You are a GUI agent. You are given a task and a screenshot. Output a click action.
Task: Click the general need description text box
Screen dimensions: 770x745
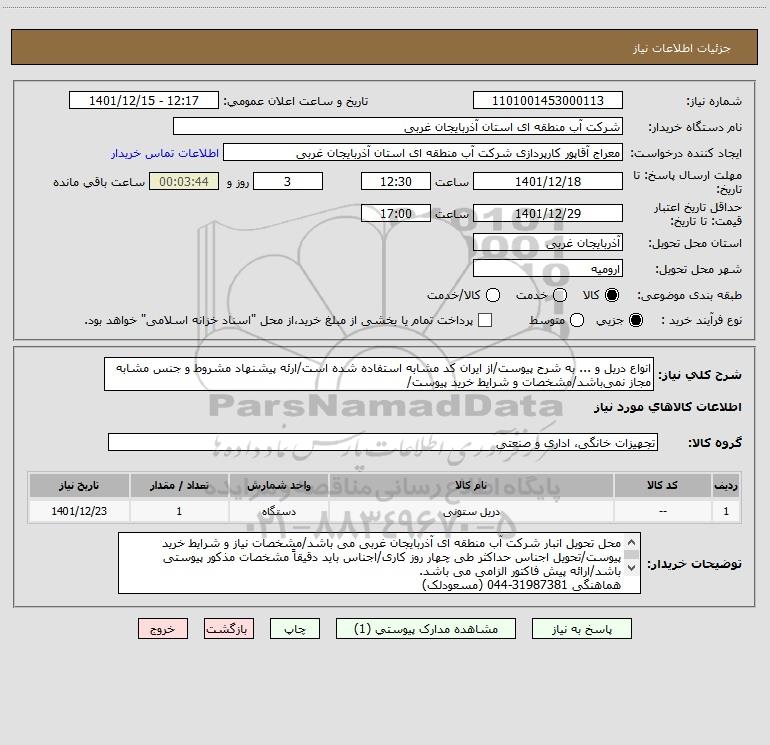click(x=379, y=374)
